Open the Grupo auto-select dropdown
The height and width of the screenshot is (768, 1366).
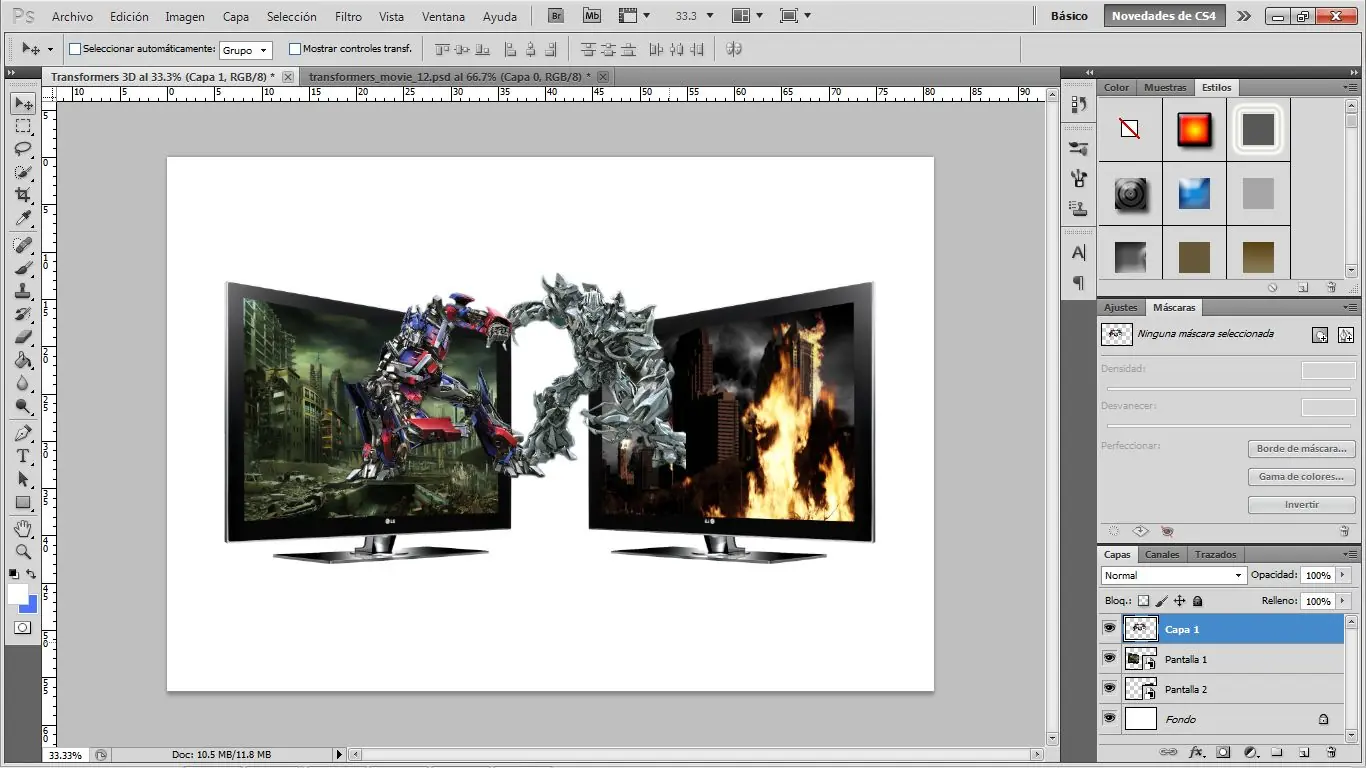(x=245, y=50)
